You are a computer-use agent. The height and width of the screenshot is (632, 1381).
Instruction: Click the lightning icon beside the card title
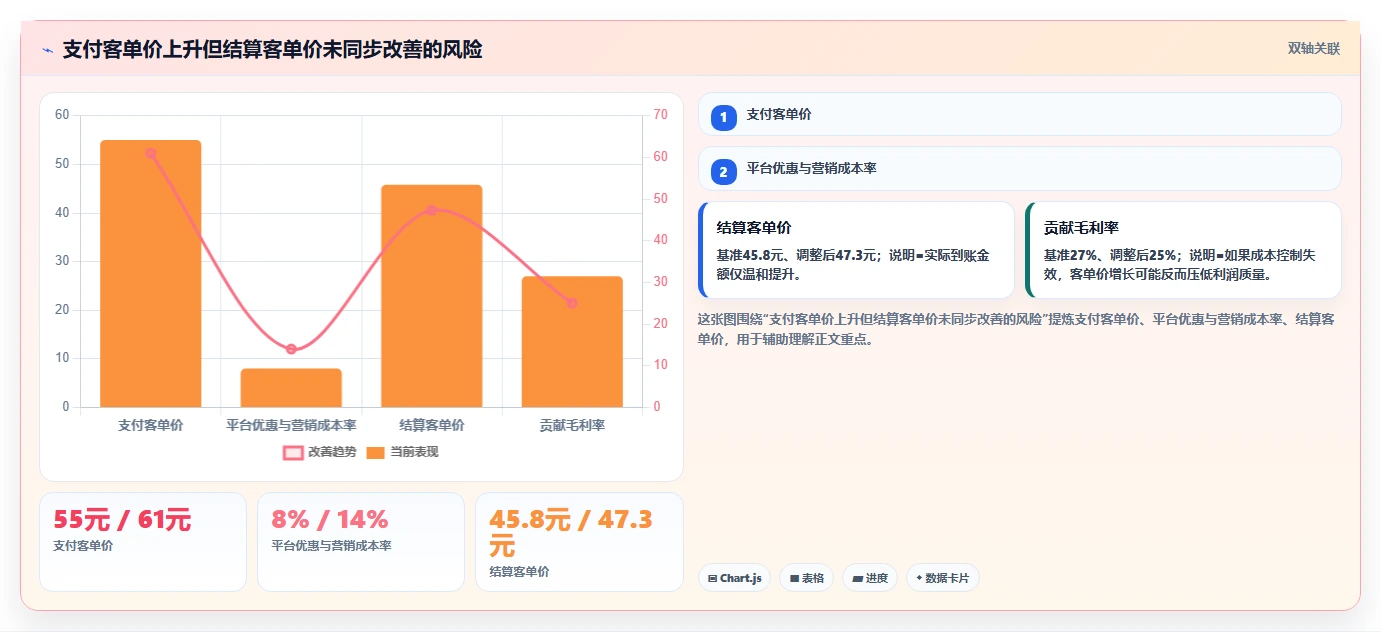point(47,50)
